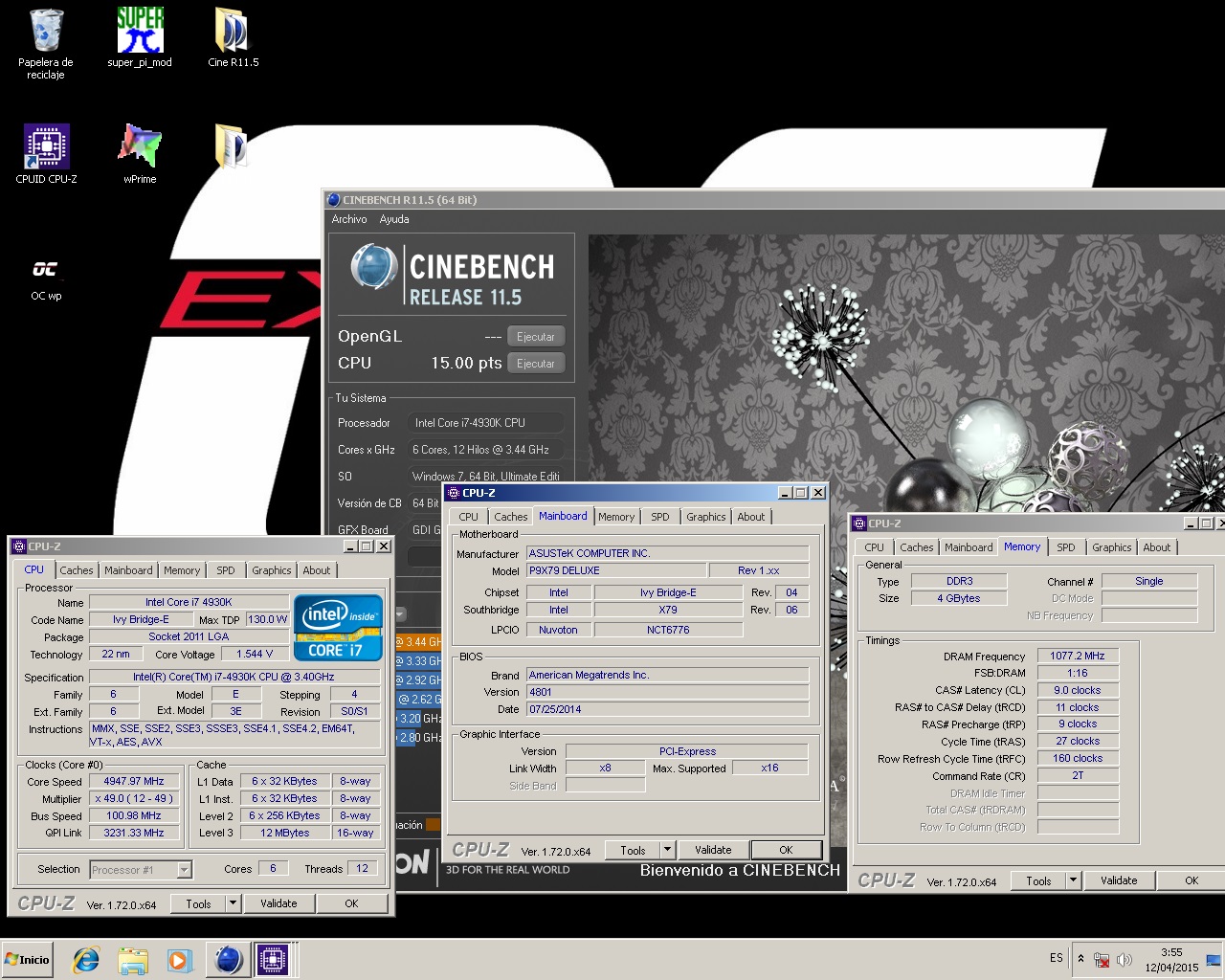Select About tab in left CPU-Z window
Screen dimensions: 1225x980
[317, 570]
